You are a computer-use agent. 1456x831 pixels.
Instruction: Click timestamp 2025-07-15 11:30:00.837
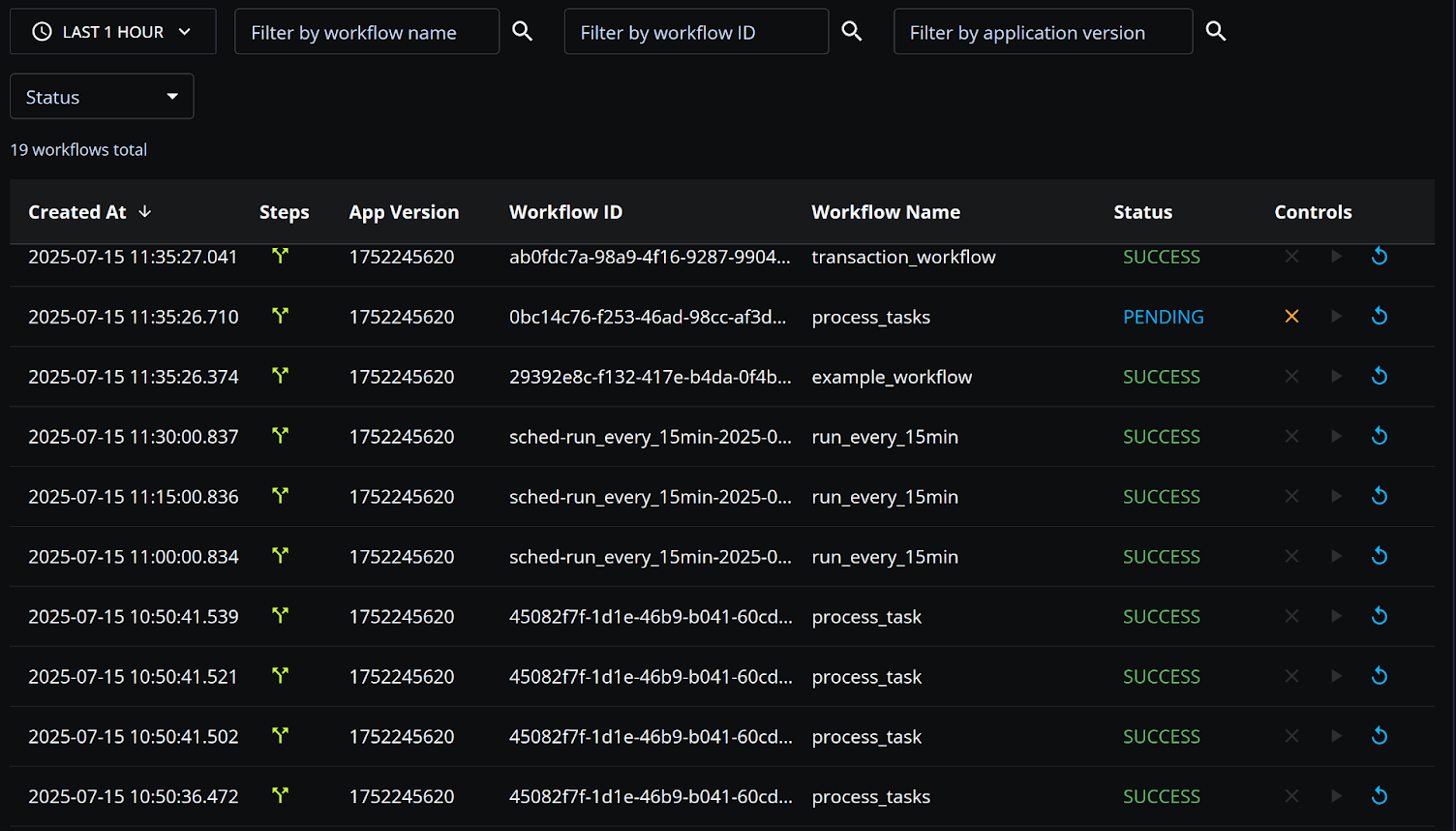pos(133,437)
